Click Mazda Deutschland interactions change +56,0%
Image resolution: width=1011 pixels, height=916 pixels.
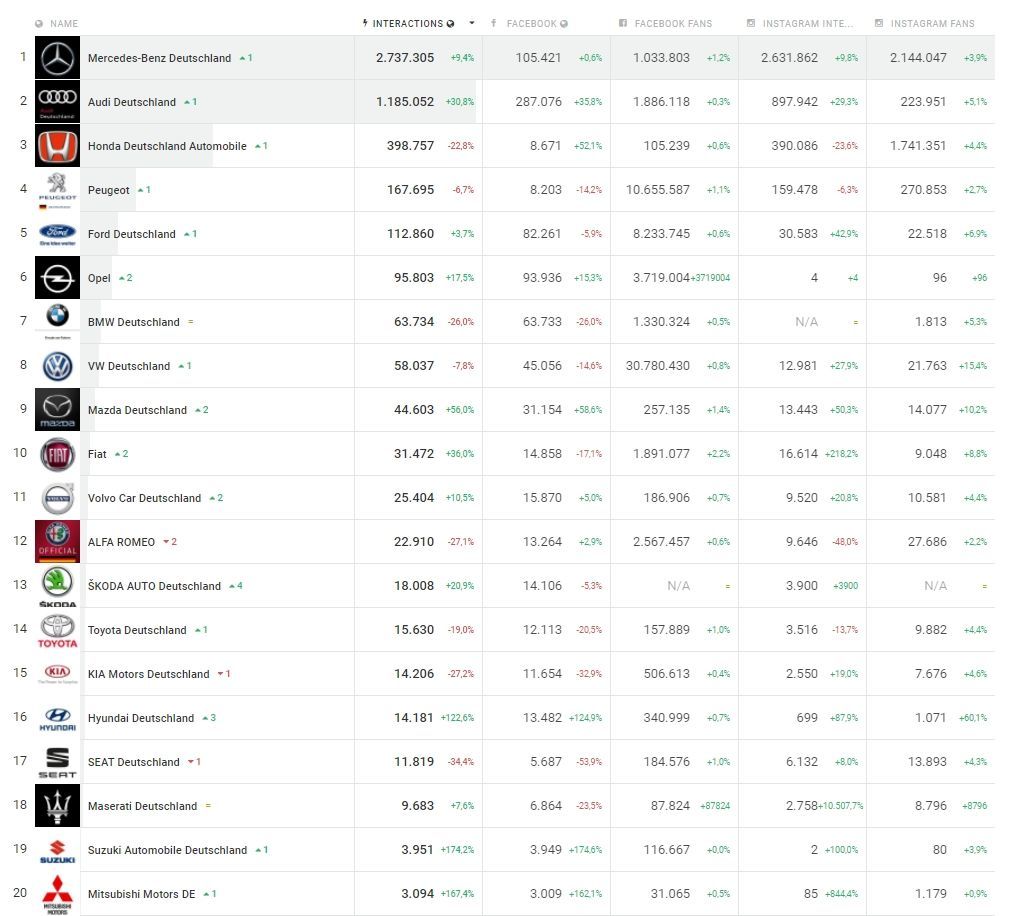pos(460,409)
